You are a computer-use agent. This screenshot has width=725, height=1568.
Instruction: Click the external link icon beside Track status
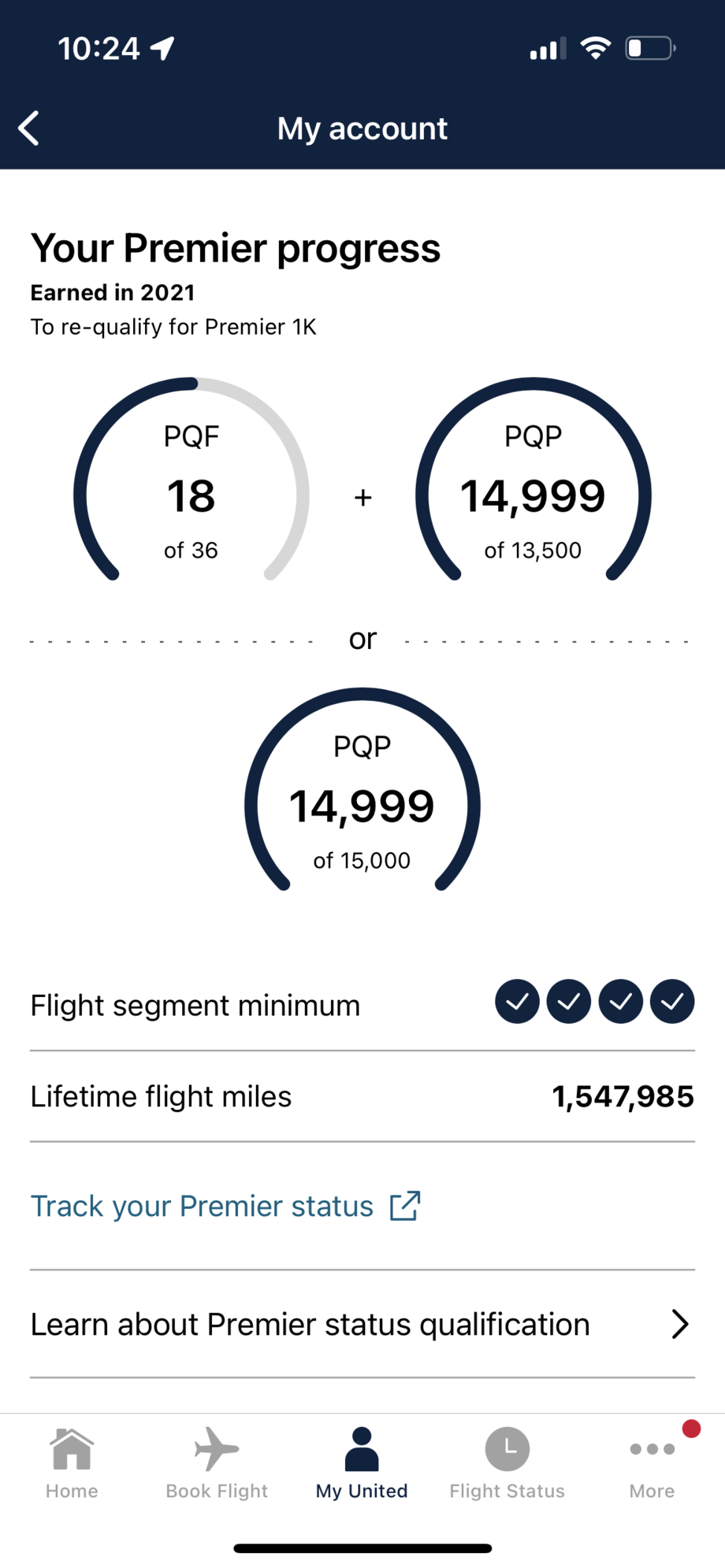[405, 1206]
